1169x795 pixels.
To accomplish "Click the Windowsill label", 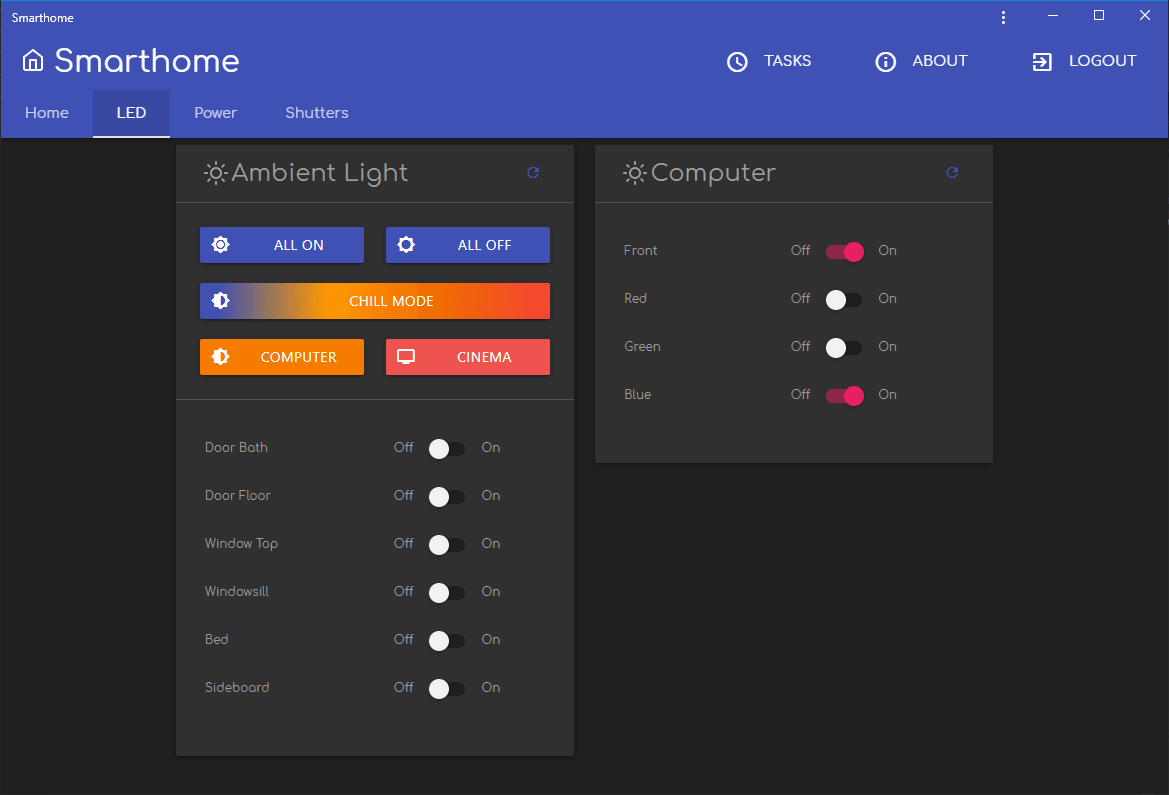I will [x=237, y=591].
